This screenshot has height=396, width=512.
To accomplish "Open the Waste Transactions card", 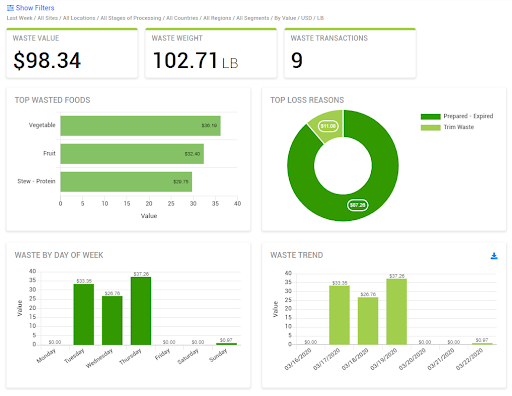I will tap(350, 53).
